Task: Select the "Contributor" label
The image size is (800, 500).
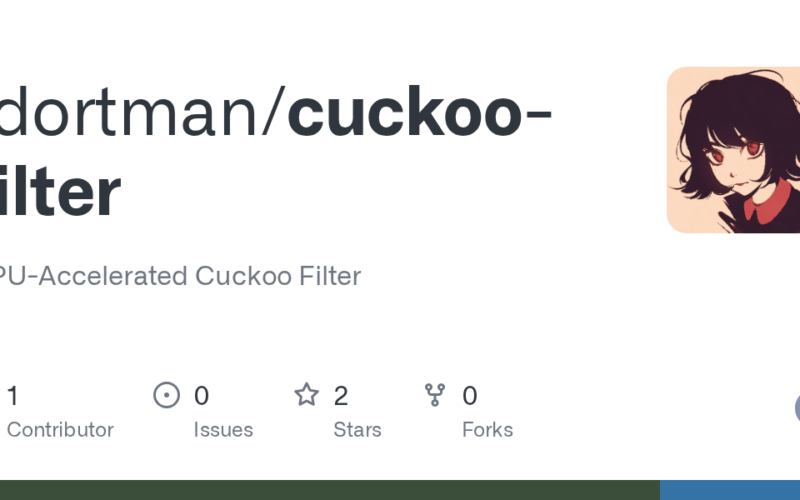Action: (x=60, y=430)
